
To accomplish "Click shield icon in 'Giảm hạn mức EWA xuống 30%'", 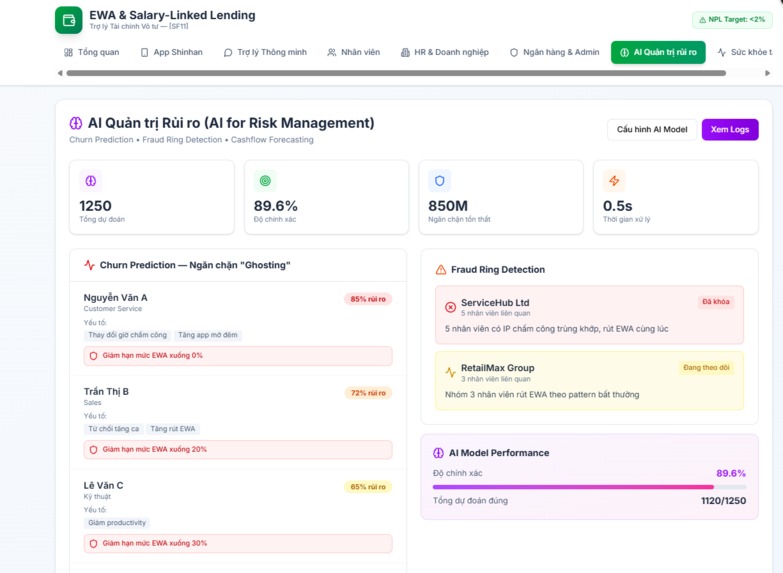I will tap(93, 544).
